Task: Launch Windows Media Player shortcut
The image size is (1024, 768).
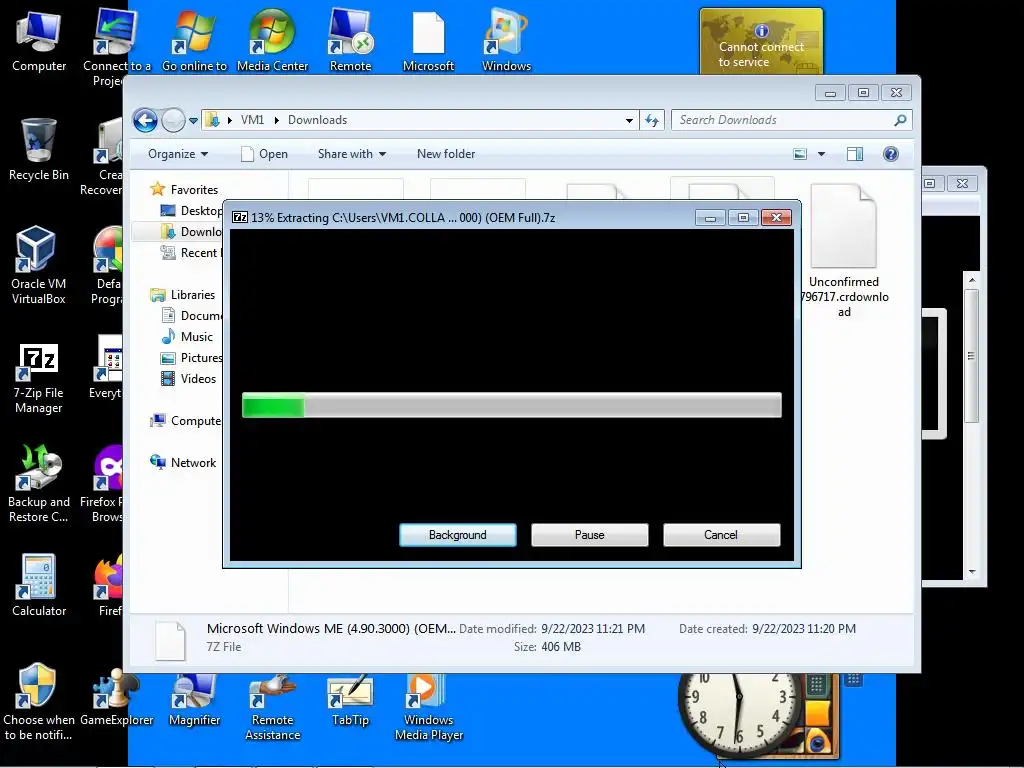Action: click(x=428, y=708)
